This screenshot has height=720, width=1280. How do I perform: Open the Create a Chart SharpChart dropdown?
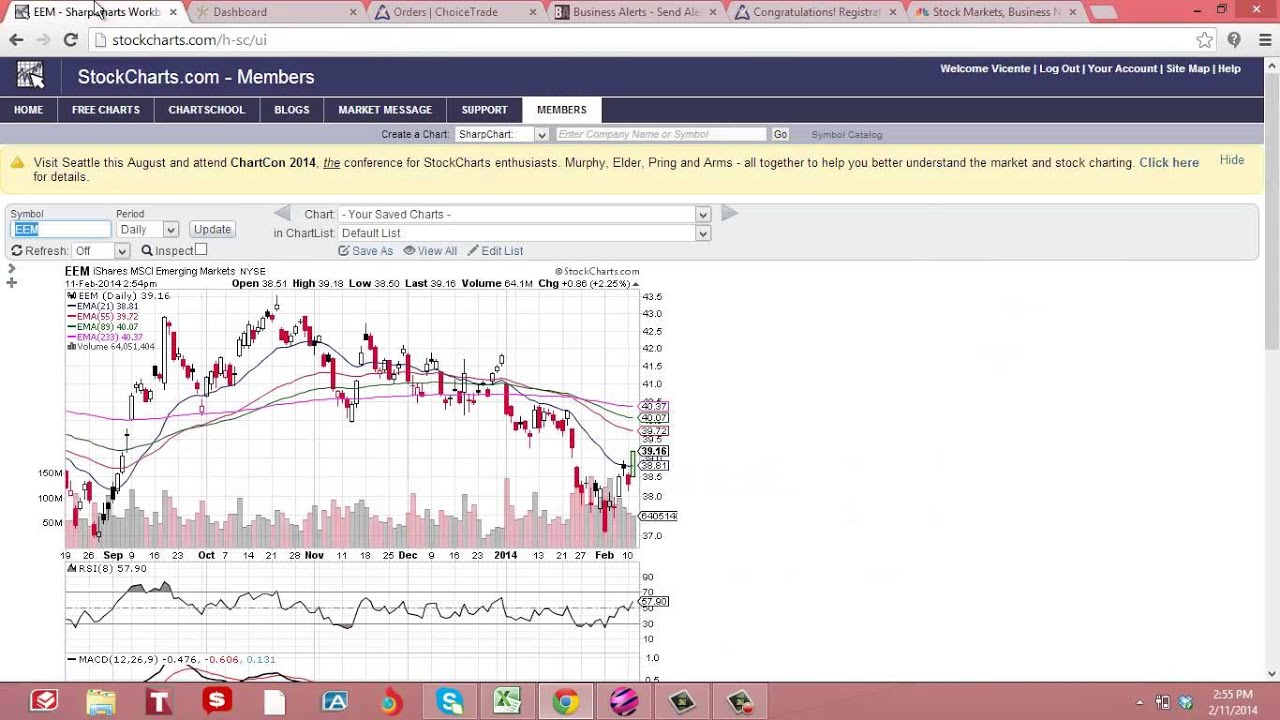pos(502,134)
